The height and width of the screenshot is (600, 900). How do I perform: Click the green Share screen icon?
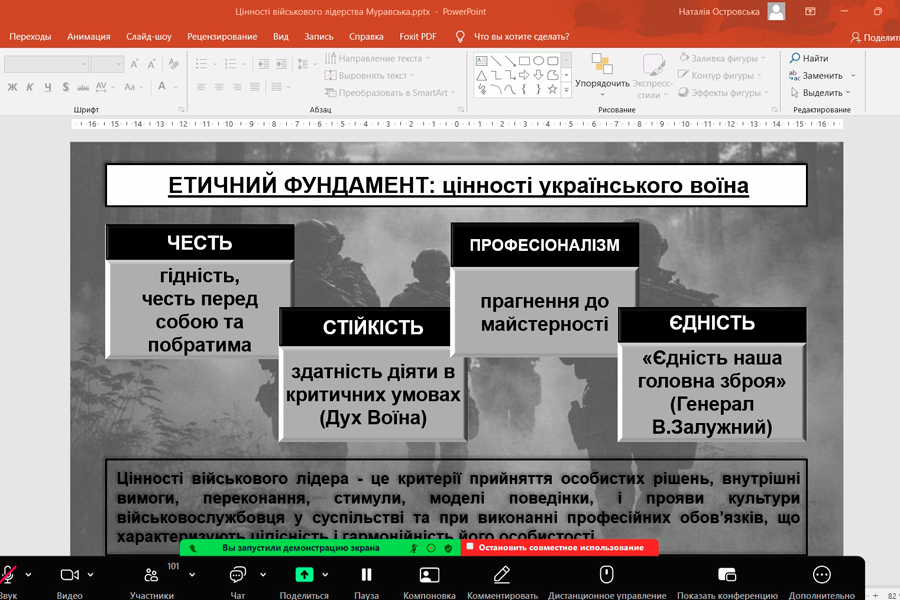coord(304,575)
